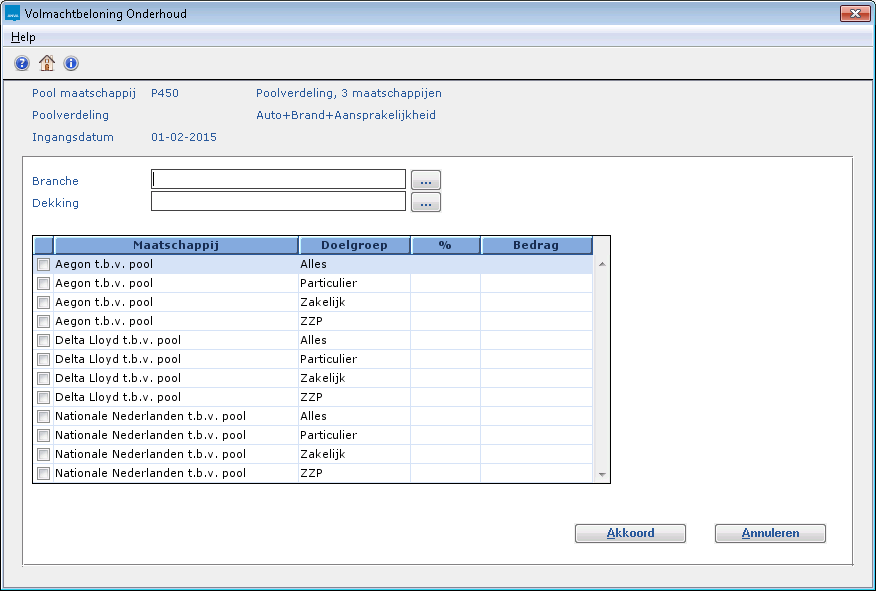Click the blue question mark help icon
The height and width of the screenshot is (591, 876).
pos(22,63)
